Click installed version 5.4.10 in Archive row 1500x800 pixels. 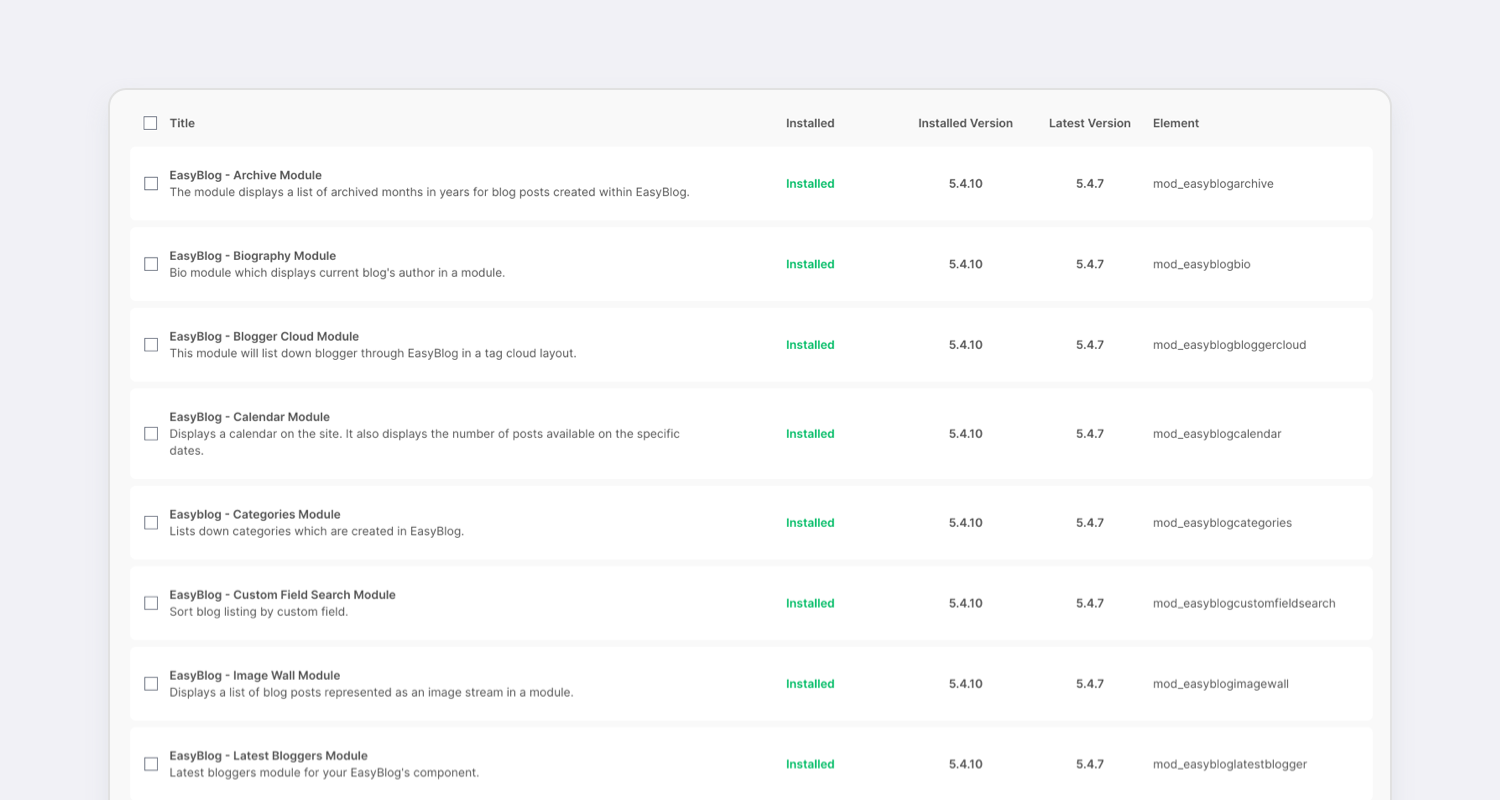965,184
